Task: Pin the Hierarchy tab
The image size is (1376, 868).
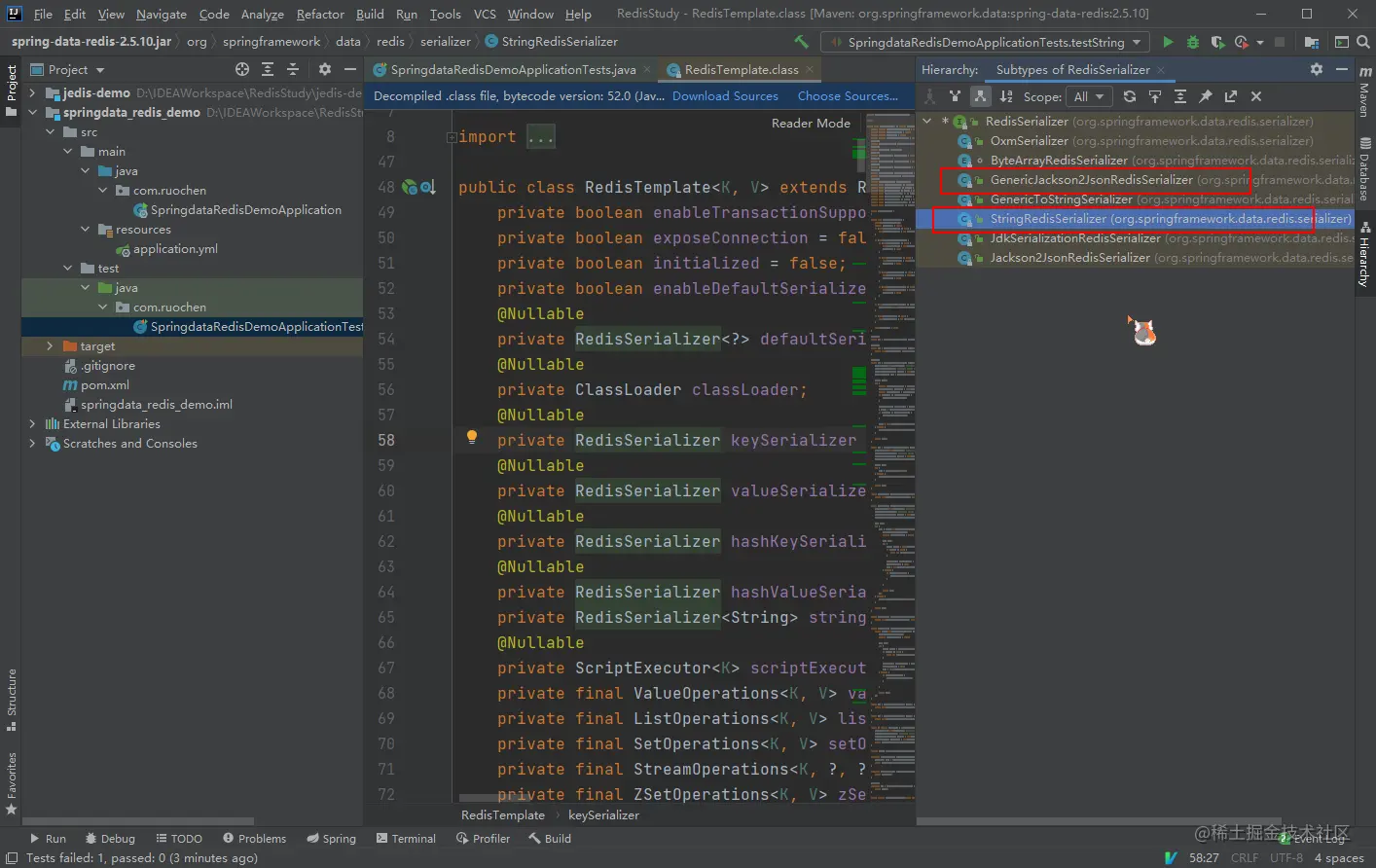Action: pos(1206,96)
